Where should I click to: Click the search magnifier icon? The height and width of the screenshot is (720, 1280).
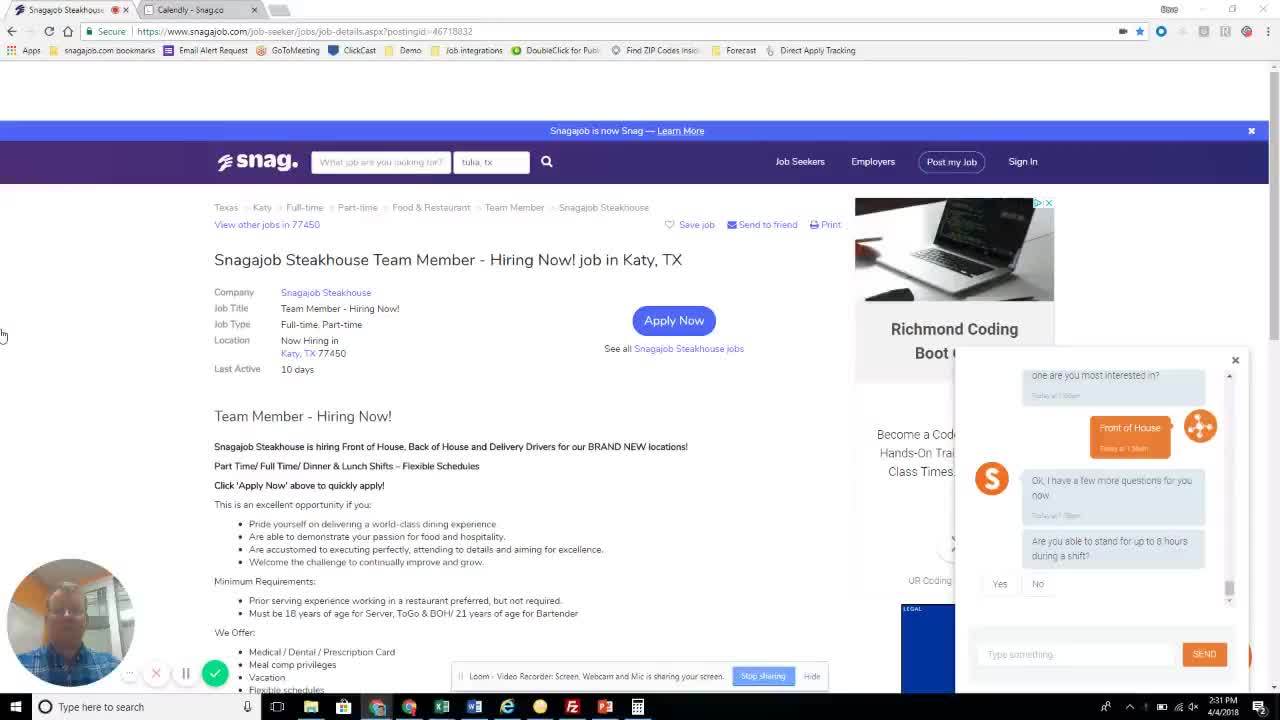[x=547, y=162]
